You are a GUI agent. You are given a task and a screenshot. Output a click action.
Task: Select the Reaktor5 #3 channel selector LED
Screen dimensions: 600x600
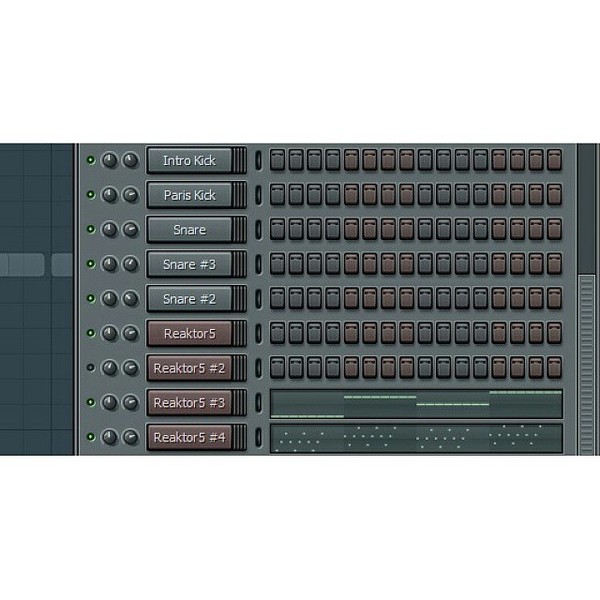tap(259, 403)
